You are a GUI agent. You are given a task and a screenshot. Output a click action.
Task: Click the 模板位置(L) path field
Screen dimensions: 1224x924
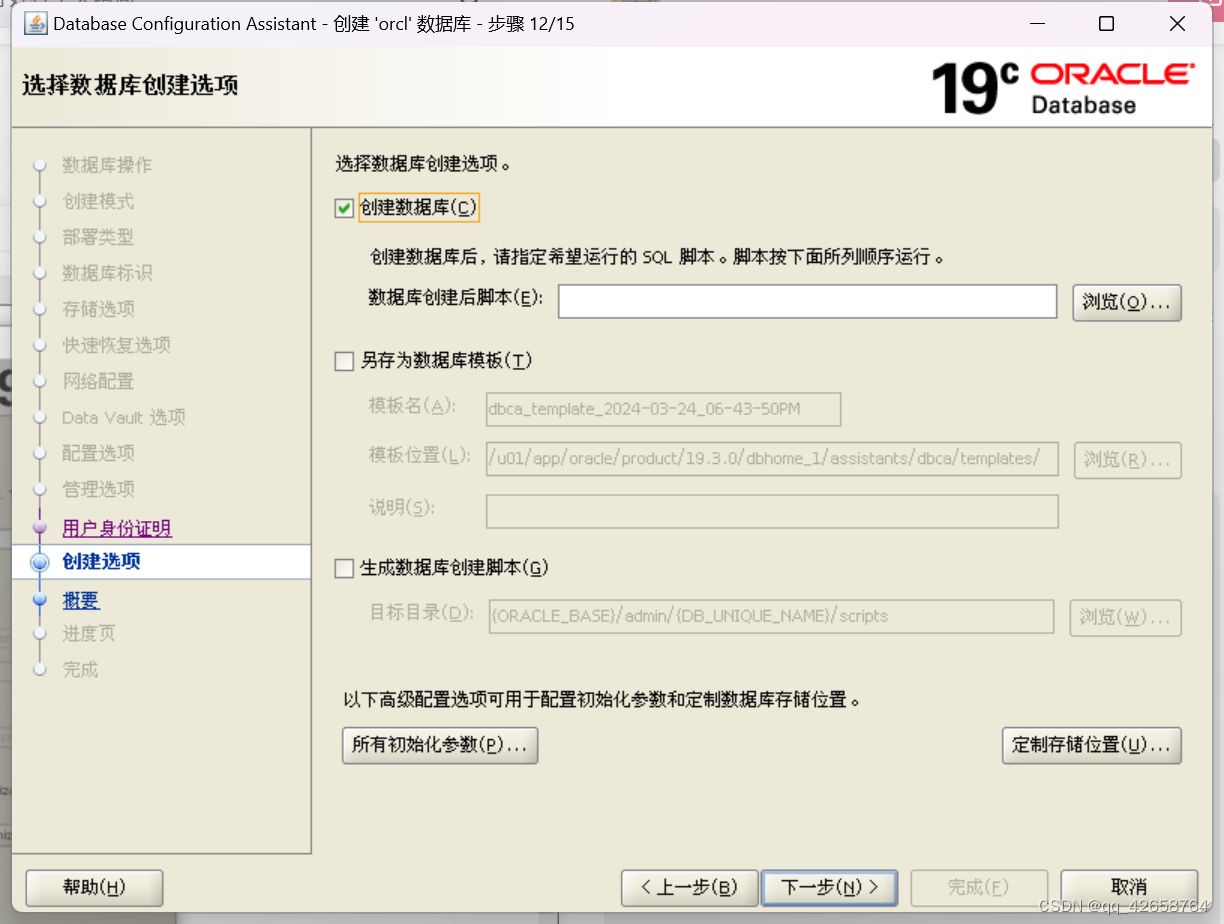pos(772,459)
